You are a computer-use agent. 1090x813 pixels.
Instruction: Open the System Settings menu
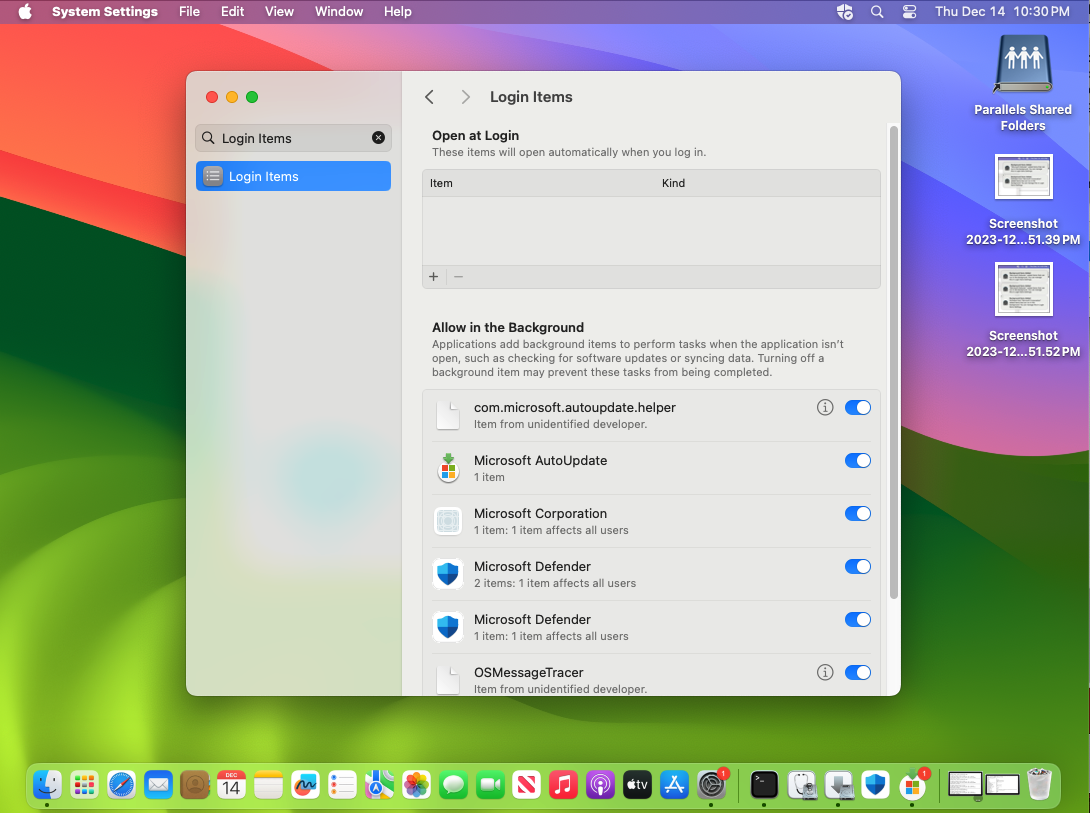(105, 12)
